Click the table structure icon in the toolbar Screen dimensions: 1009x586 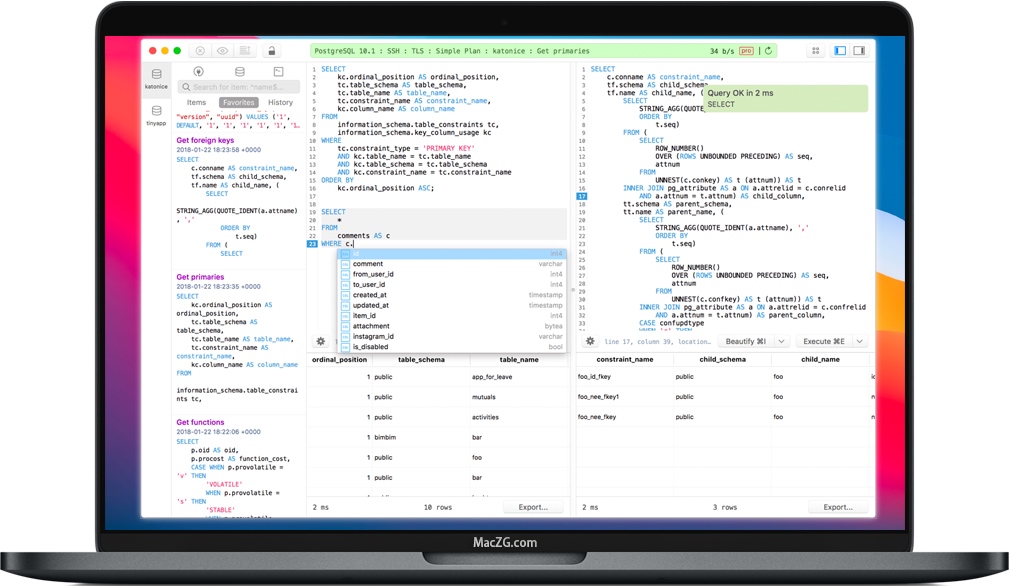point(245,50)
